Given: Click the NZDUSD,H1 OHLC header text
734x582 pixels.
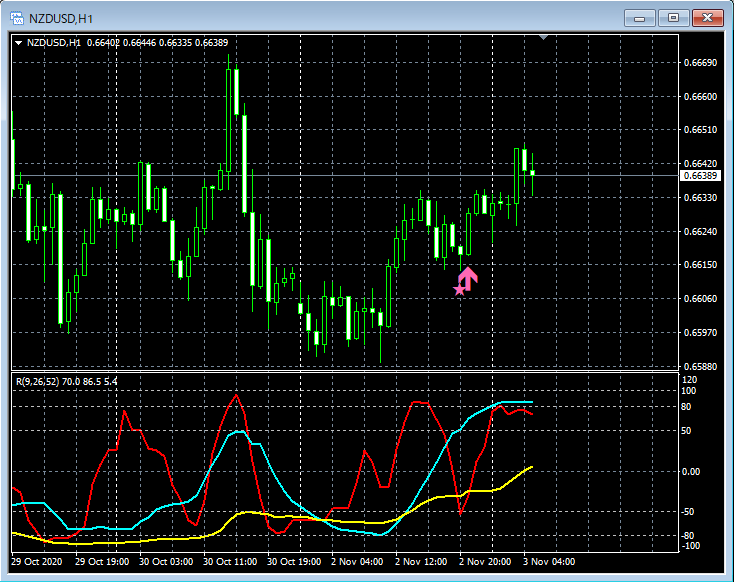Looking at the screenshot, I should 127,43.
